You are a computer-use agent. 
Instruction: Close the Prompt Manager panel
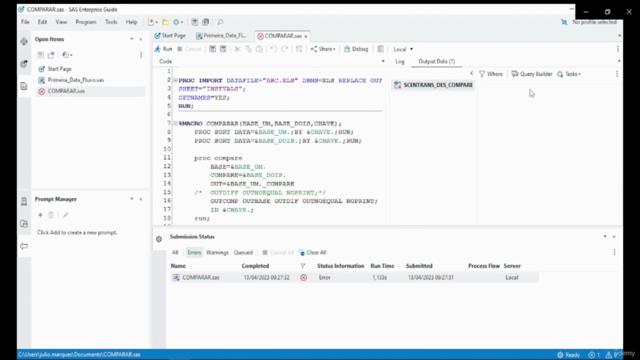[x=141, y=199]
